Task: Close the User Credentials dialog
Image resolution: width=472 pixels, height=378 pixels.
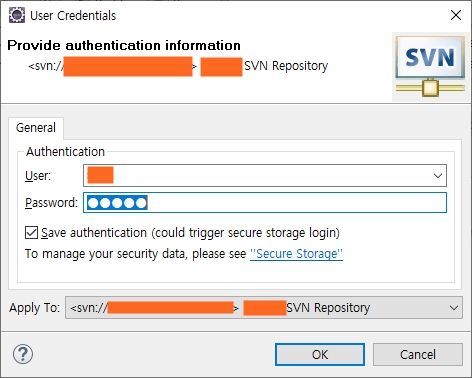Action: (x=456, y=15)
